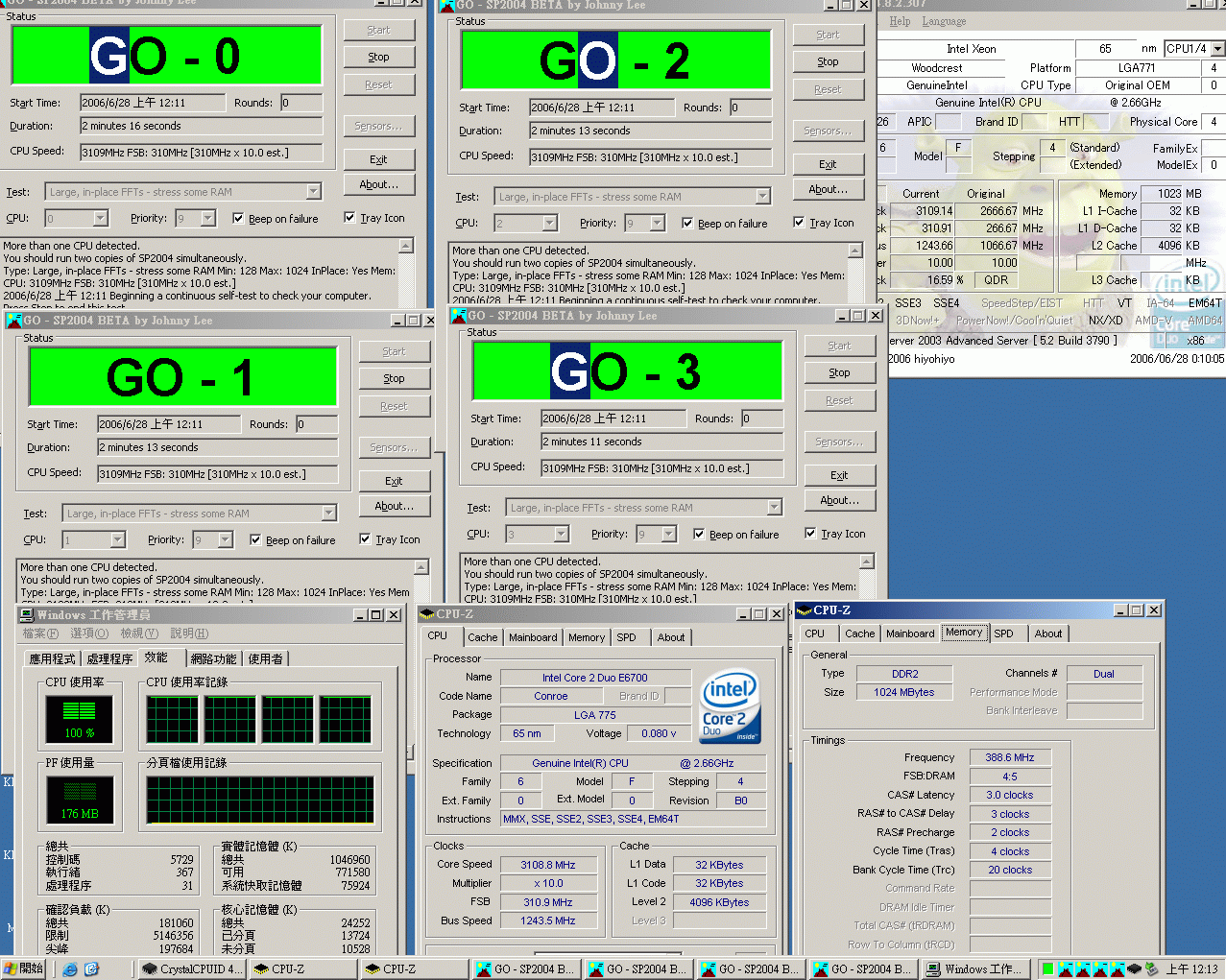The image size is (1226, 980).
Task: Toggle Beep on failure in the GO - 1 window
Action: pos(255,540)
